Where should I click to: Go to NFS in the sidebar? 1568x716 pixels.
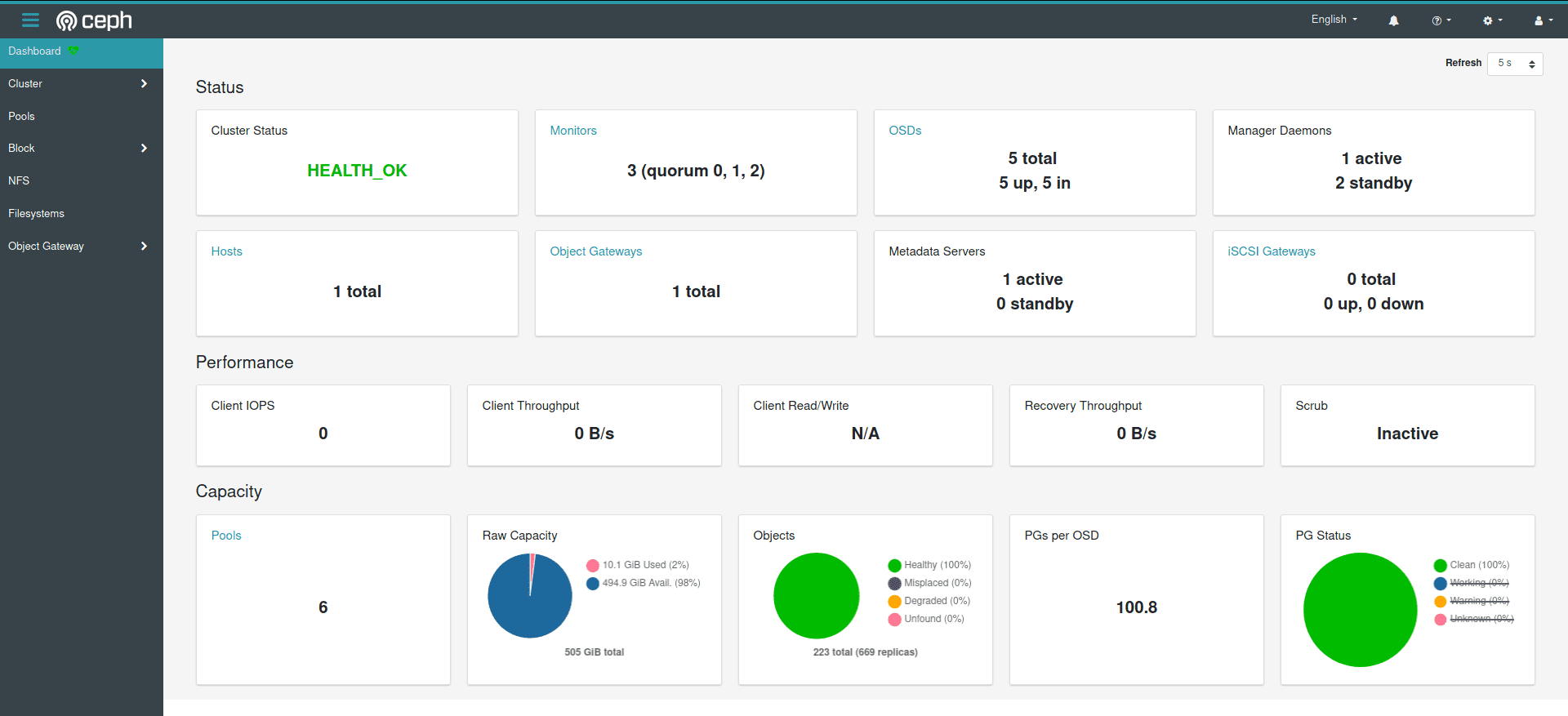(x=19, y=180)
